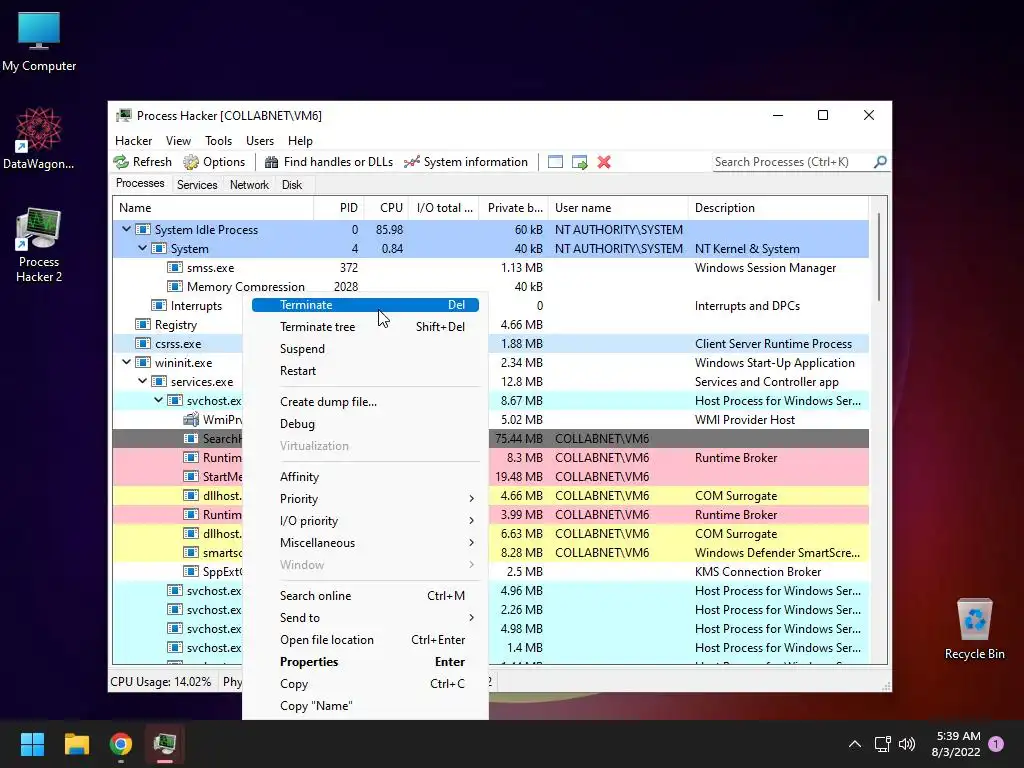Image resolution: width=1024 pixels, height=768 pixels.
Task: Open the Hacker menu
Action: pos(133,140)
